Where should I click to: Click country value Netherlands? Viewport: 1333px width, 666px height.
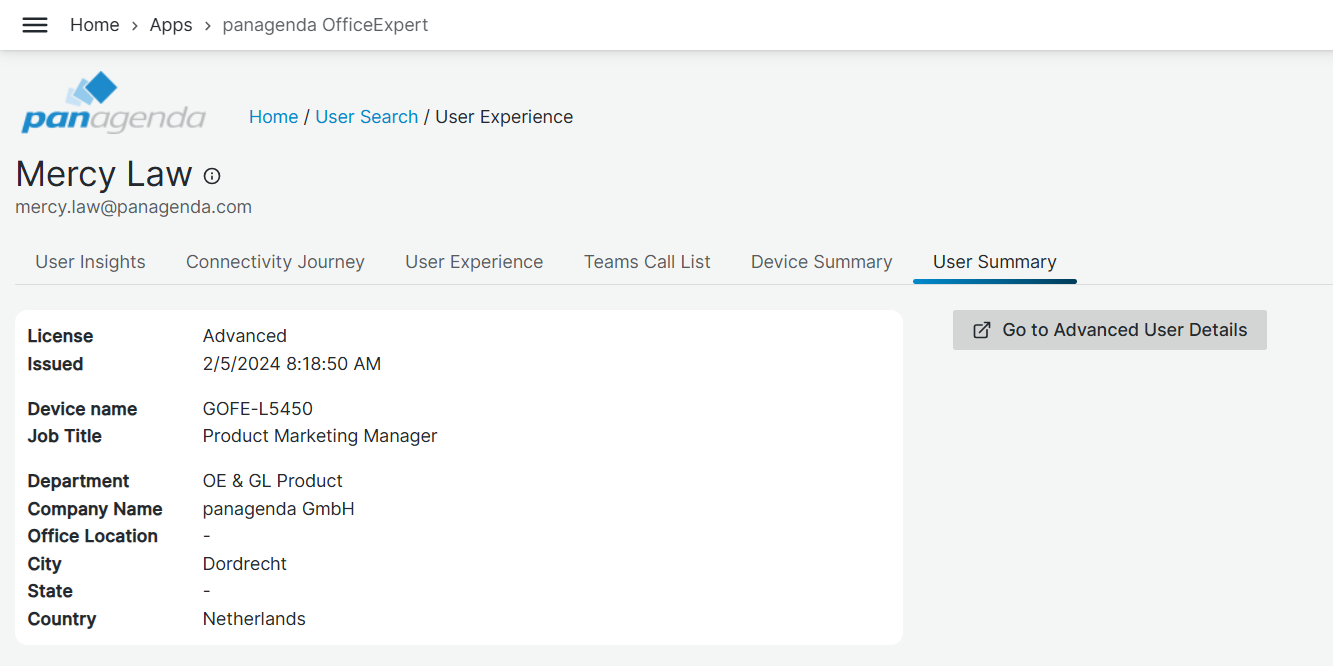pos(254,619)
